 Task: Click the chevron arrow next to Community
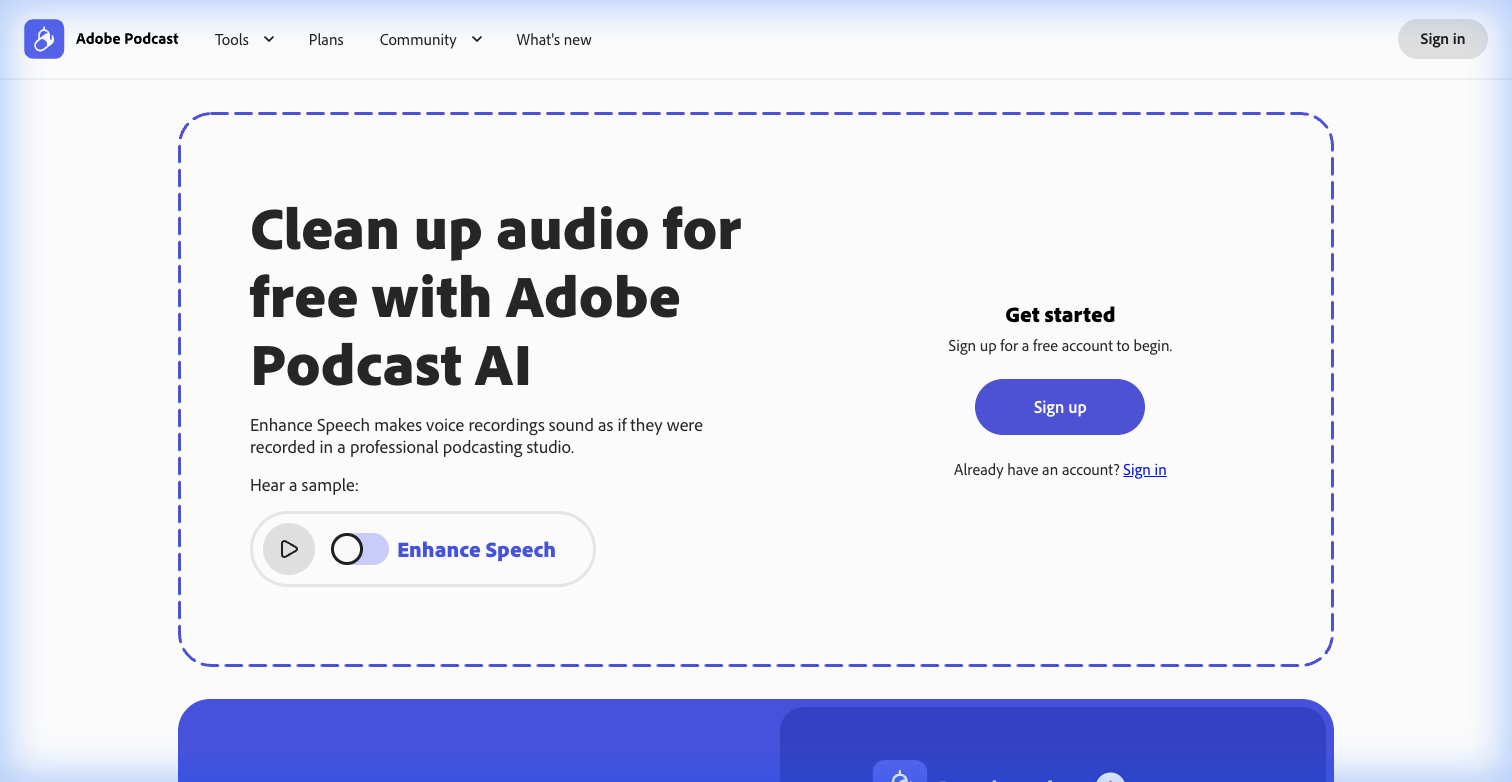477,39
